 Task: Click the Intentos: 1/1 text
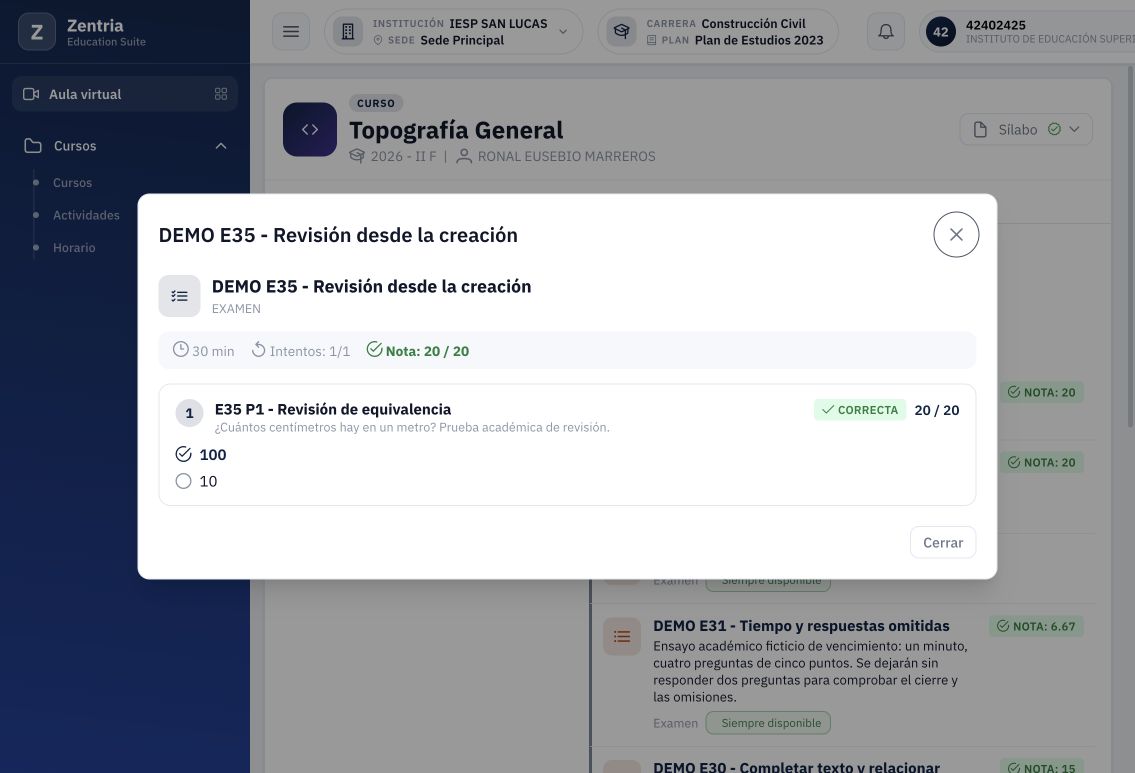tap(310, 351)
